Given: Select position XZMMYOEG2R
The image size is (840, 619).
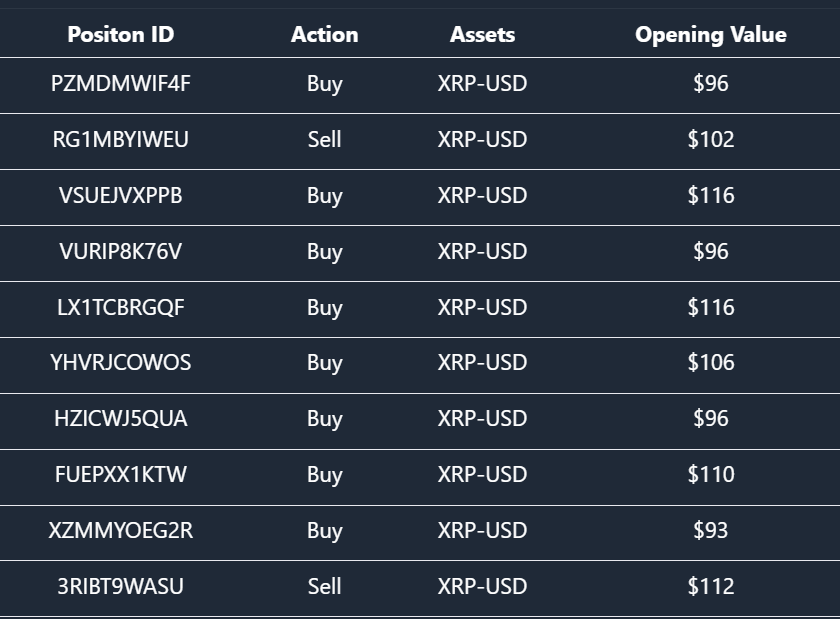Looking at the screenshot, I should (121, 531).
